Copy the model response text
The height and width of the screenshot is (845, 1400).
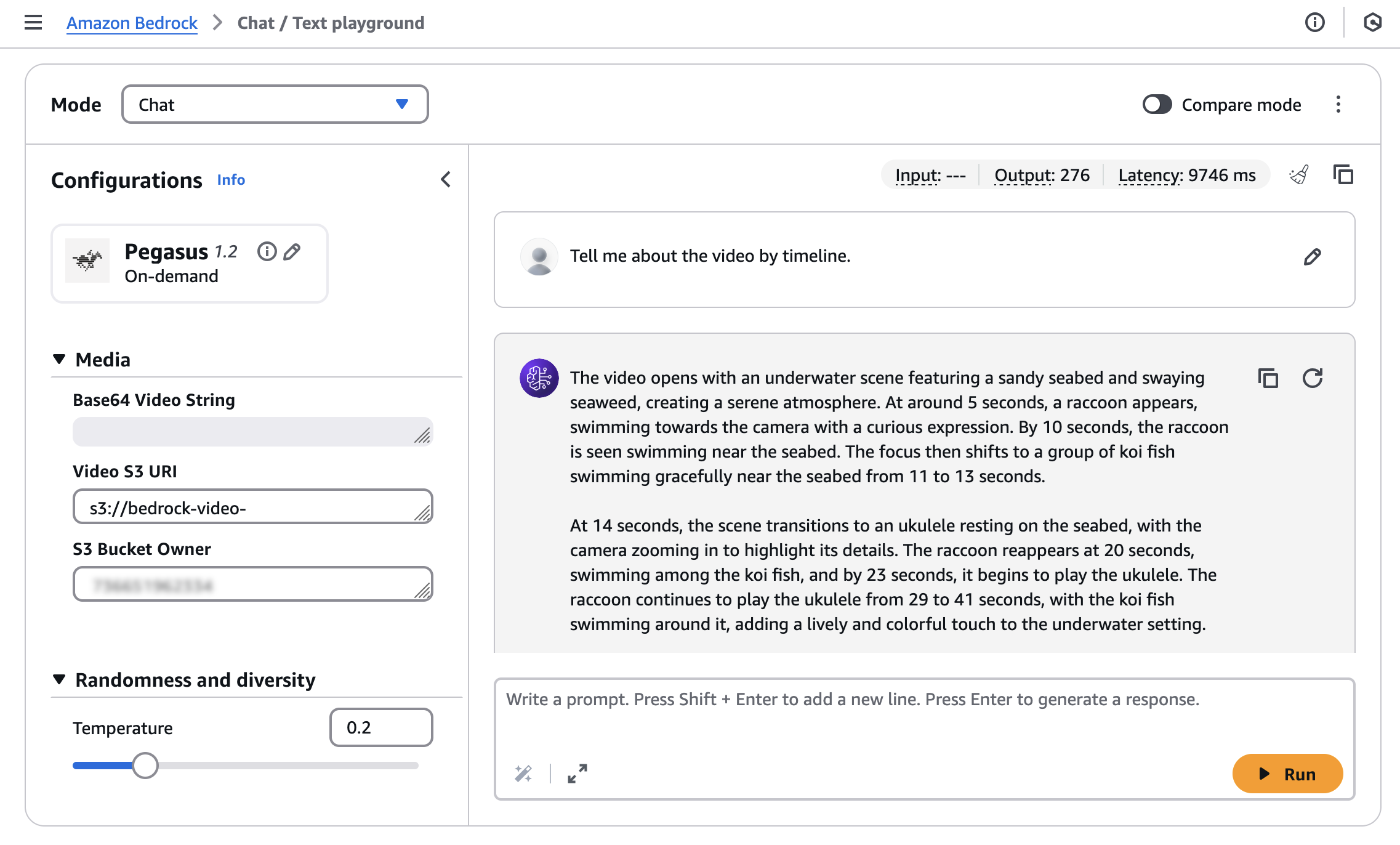point(1268,378)
